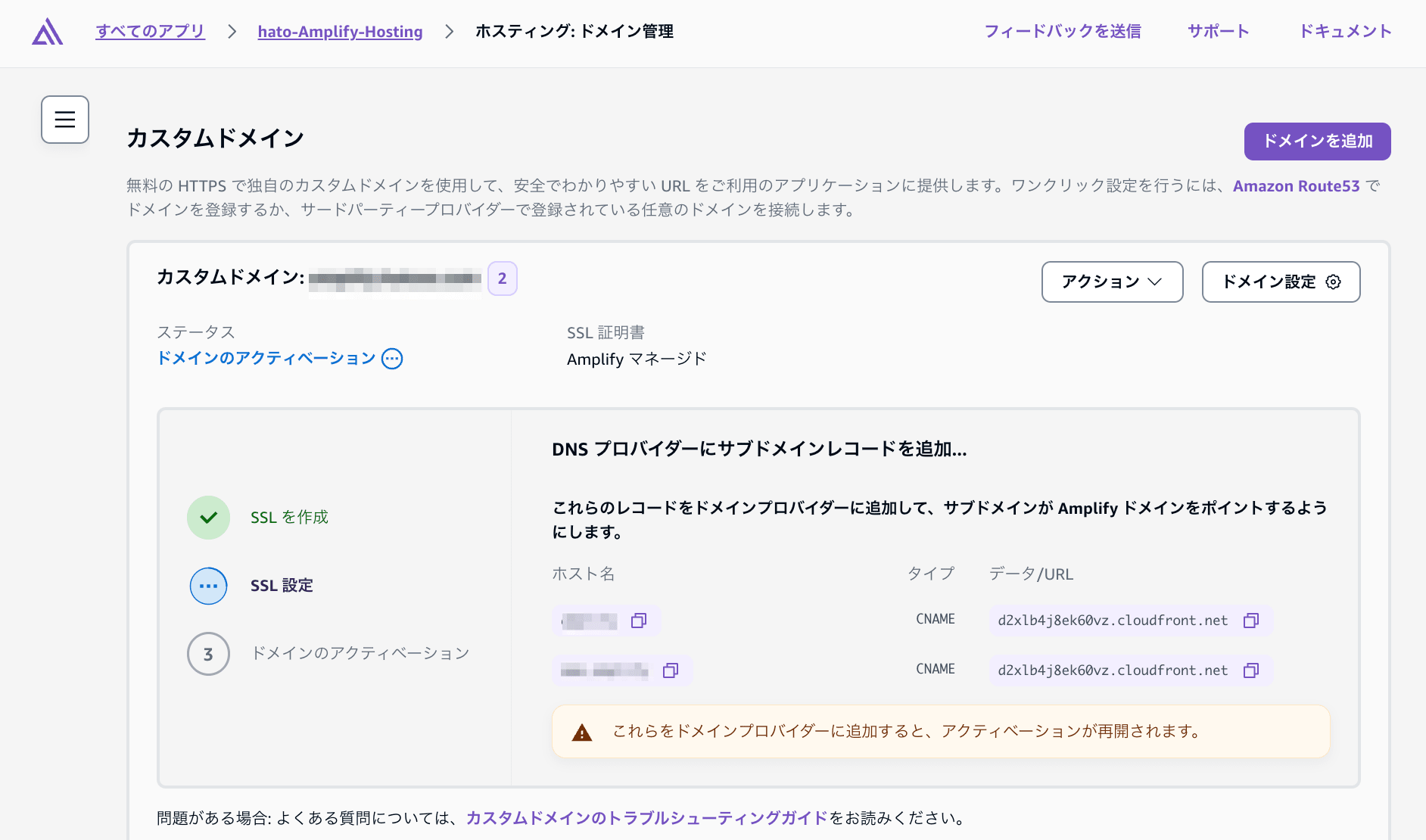Open ドキュメント link
Image resolution: width=1426 pixels, height=840 pixels.
point(1345,31)
